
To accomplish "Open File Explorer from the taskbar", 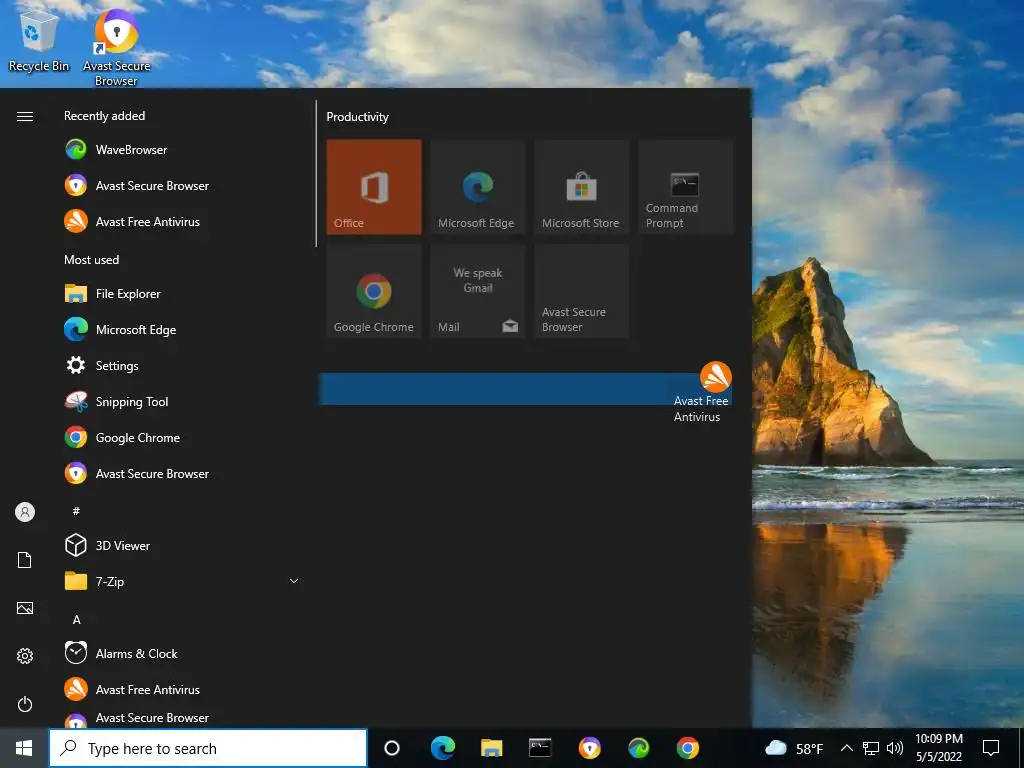I will point(491,748).
